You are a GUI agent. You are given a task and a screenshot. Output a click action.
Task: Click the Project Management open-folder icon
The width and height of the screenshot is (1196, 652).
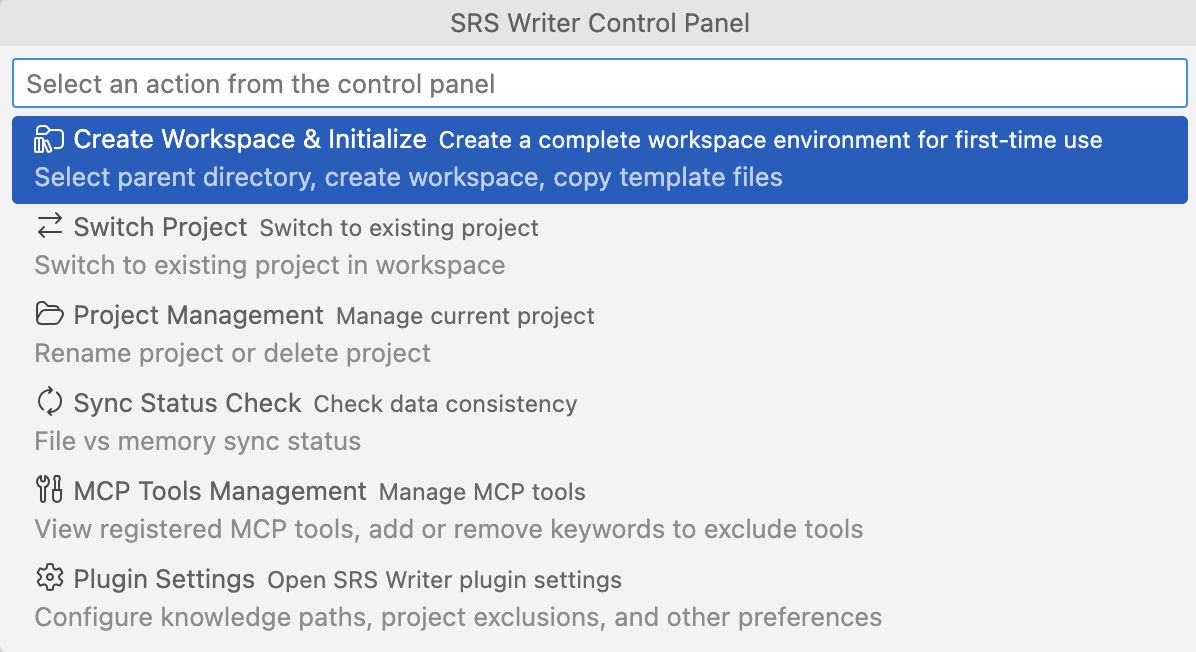(x=50, y=314)
